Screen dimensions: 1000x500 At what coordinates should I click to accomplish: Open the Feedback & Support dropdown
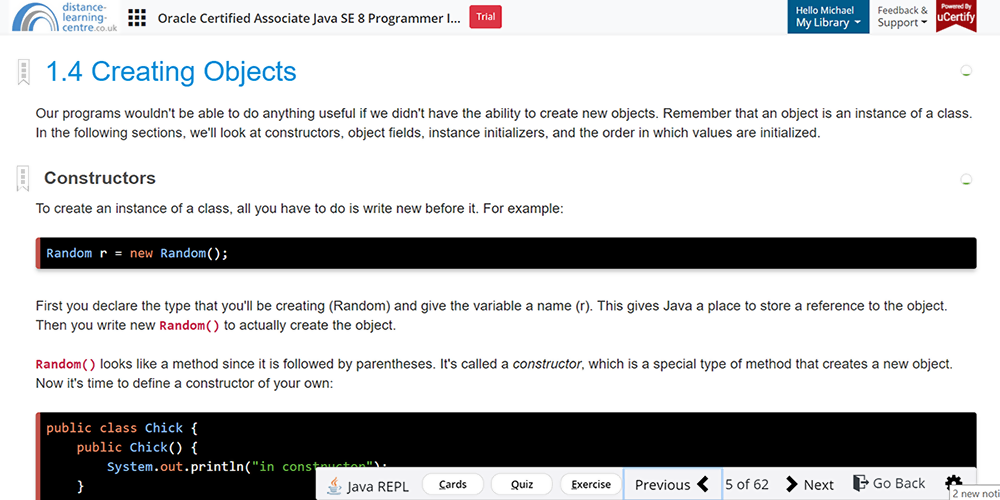pos(902,17)
